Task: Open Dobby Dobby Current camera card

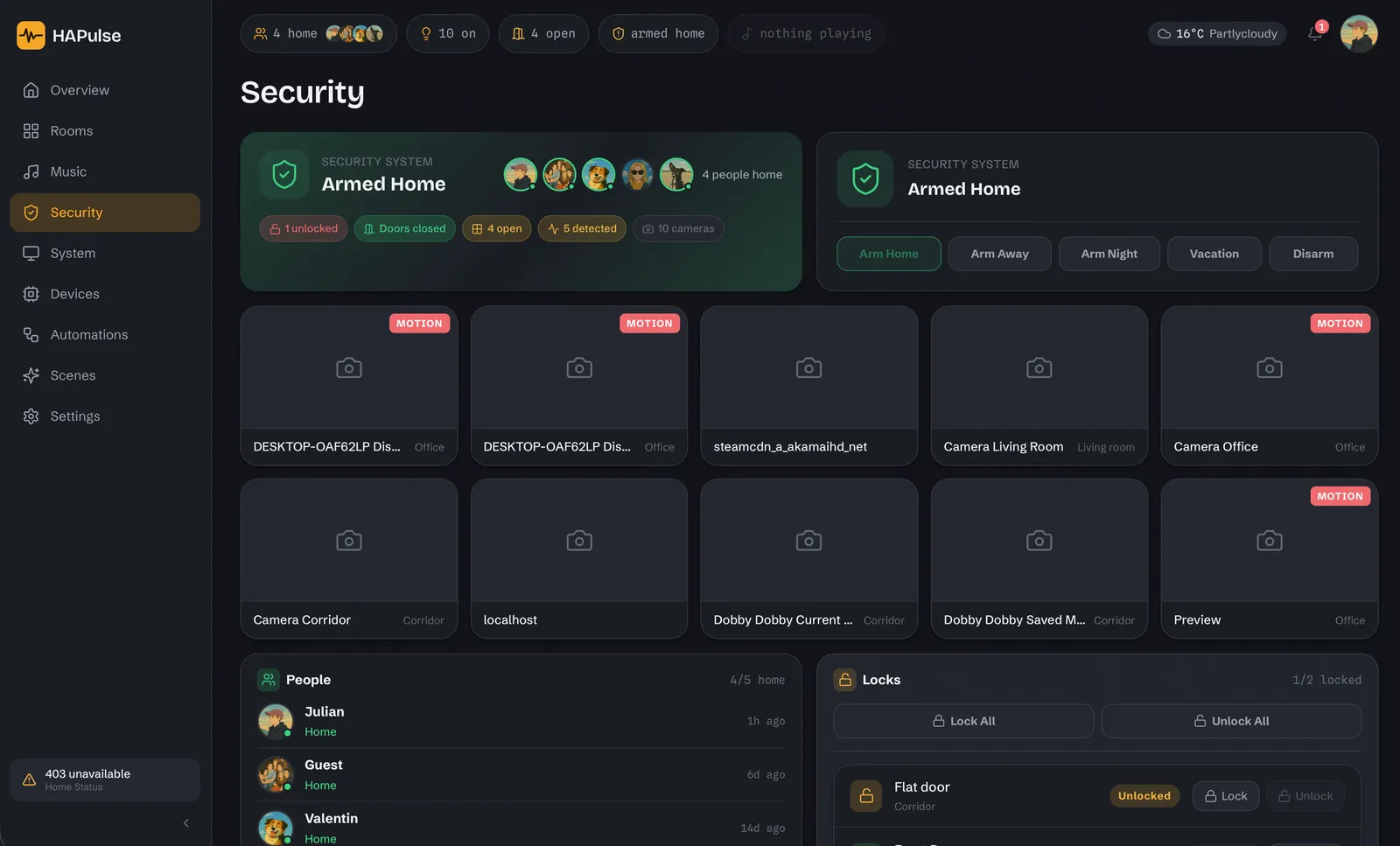Action: point(809,558)
